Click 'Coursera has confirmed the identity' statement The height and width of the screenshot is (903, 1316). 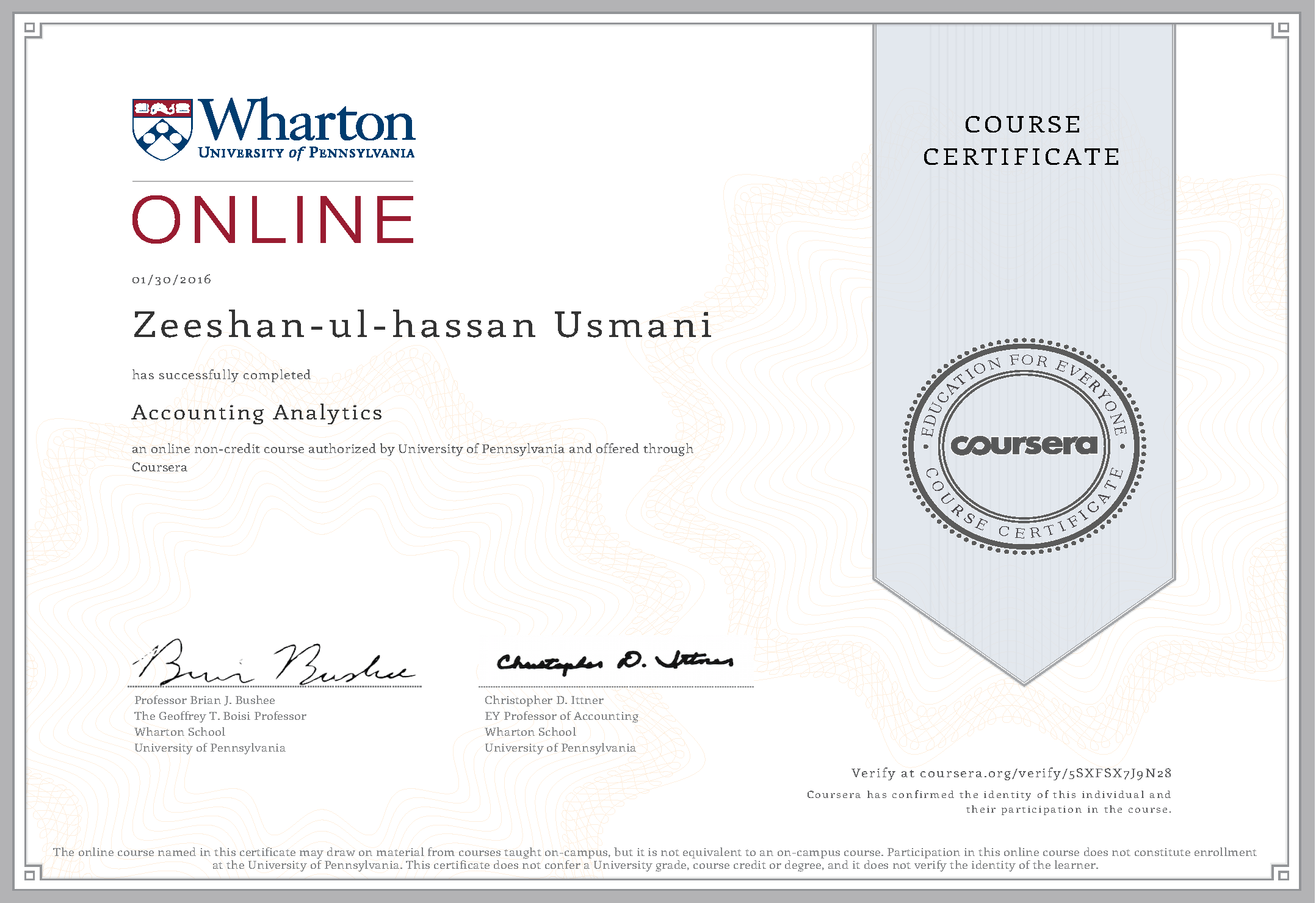pyautogui.click(x=989, y=794)
